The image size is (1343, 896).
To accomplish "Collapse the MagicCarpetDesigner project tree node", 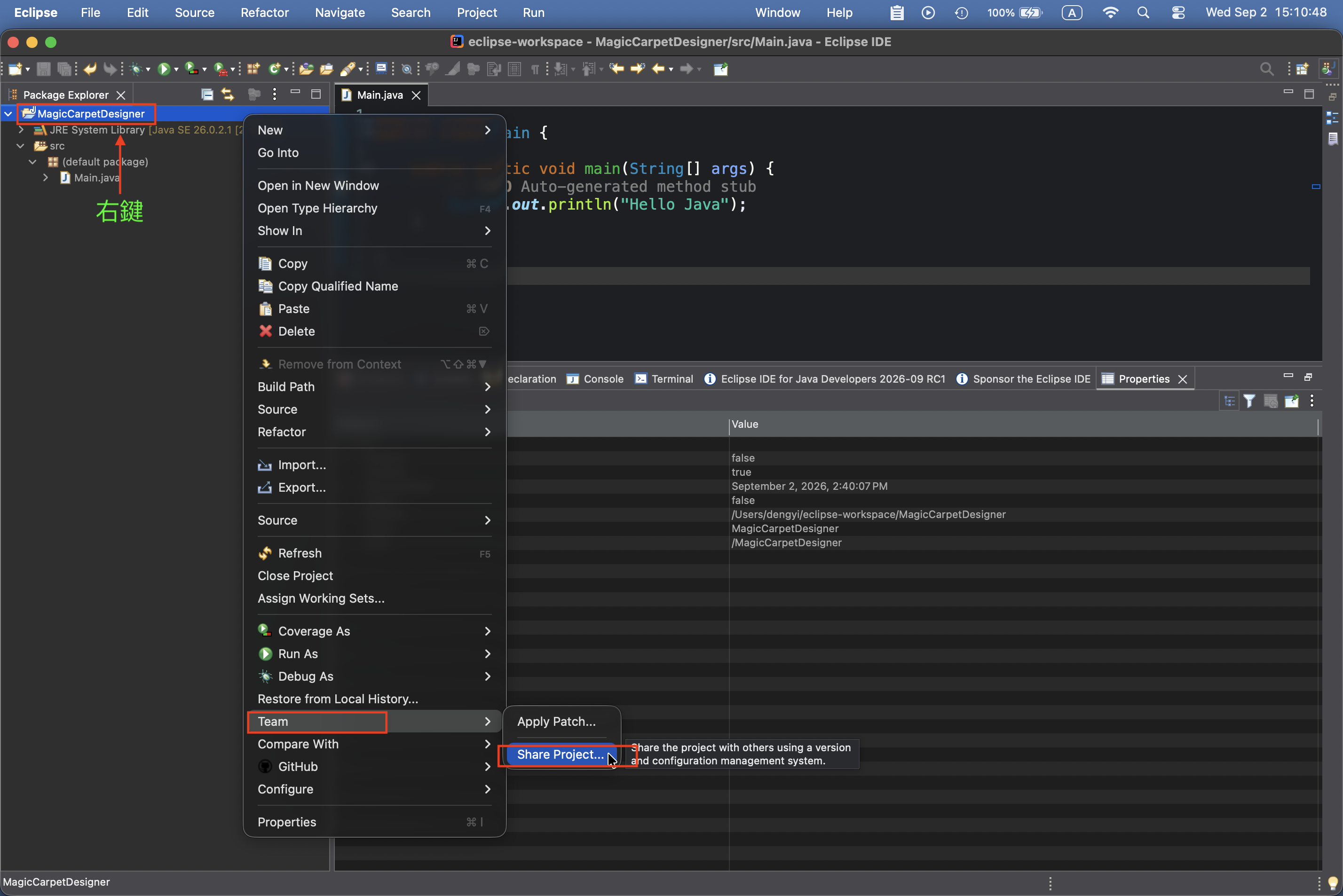I will (8, 114).
